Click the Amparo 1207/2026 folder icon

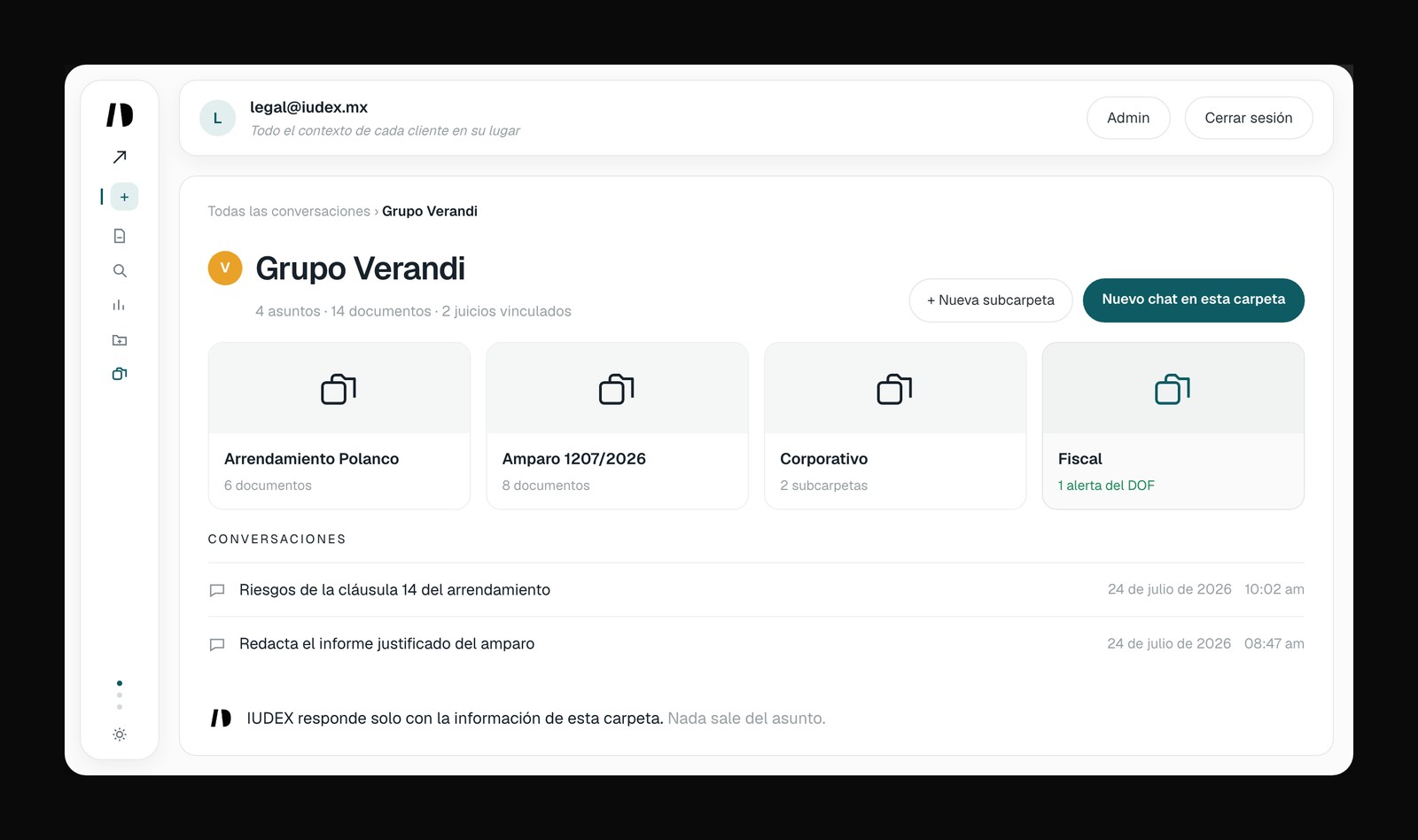tap(617, 389)
